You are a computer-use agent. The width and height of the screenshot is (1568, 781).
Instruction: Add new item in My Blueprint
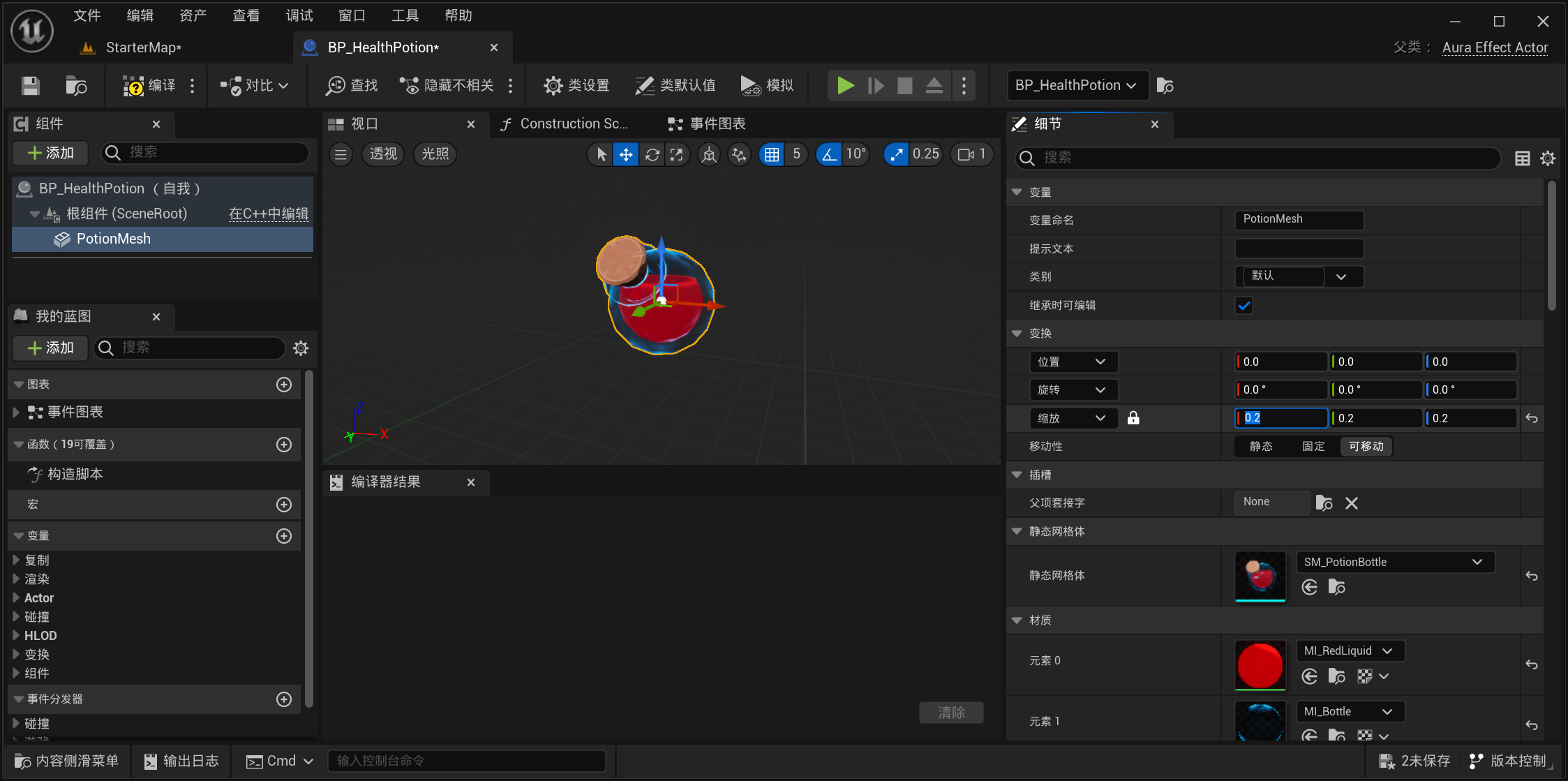click(x=50, y=348)
